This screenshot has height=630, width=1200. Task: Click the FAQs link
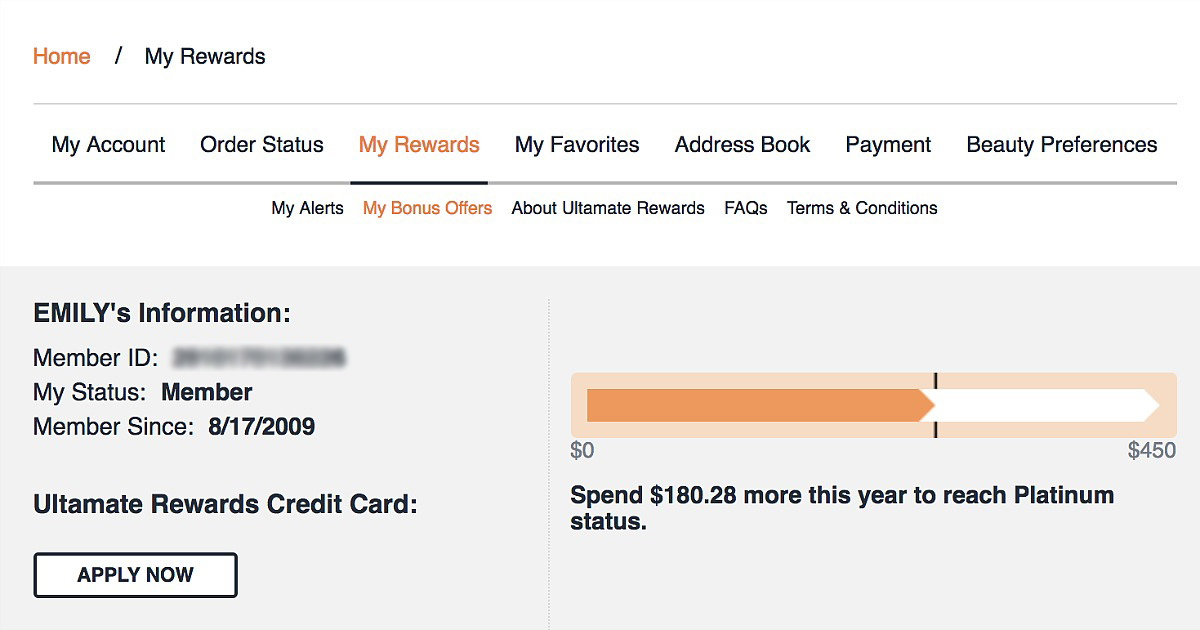coord(746,208)
